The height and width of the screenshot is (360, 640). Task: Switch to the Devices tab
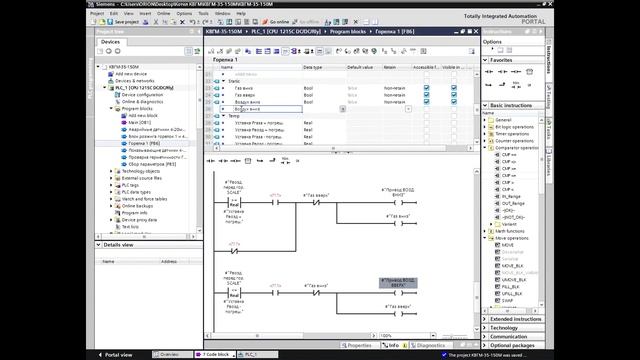(110, 42)
